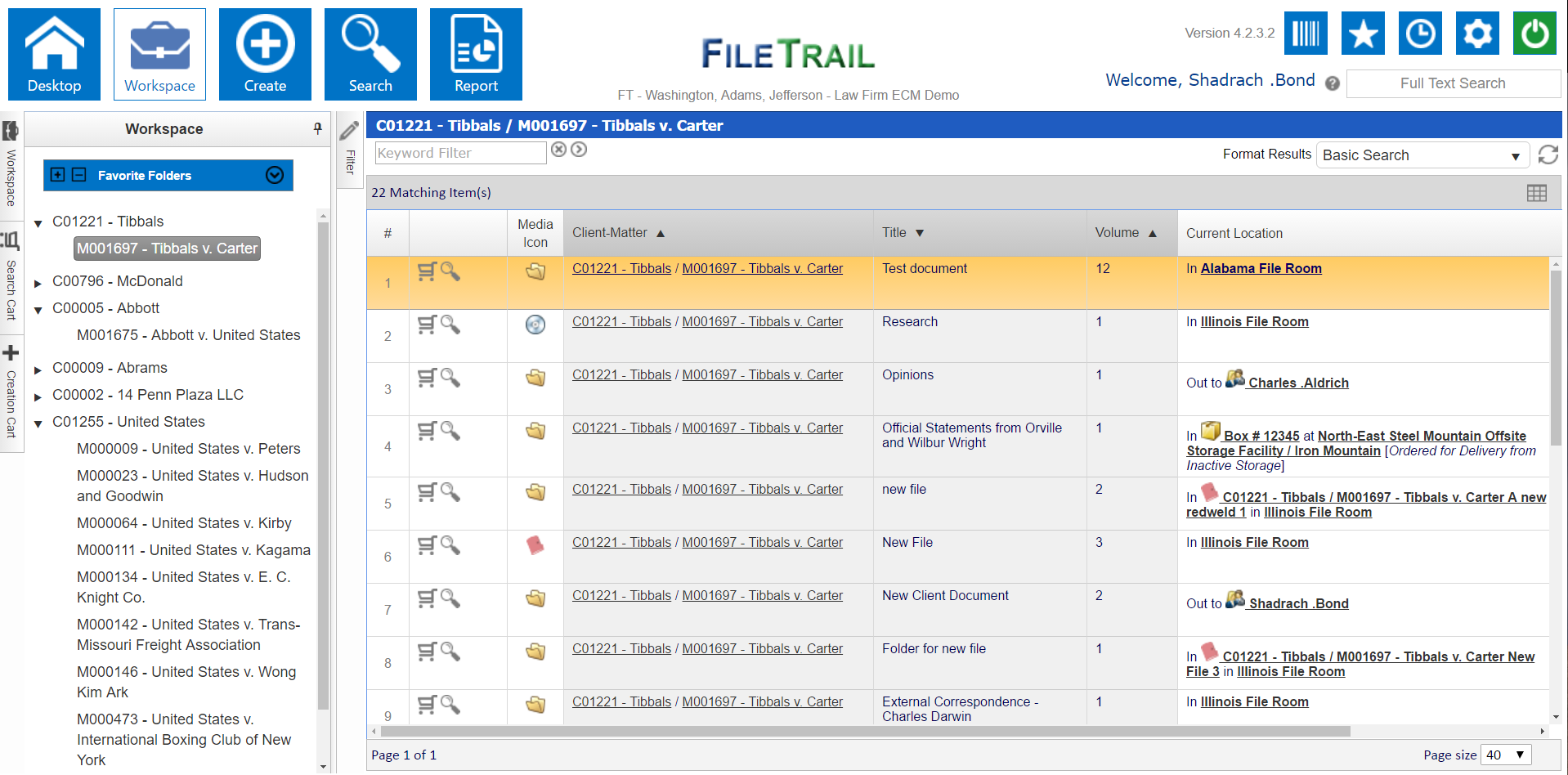Viewport: 1568px width, 775px height.
Task: Clear the keyword filter with the X icon
Action: [x=558, y=150]
